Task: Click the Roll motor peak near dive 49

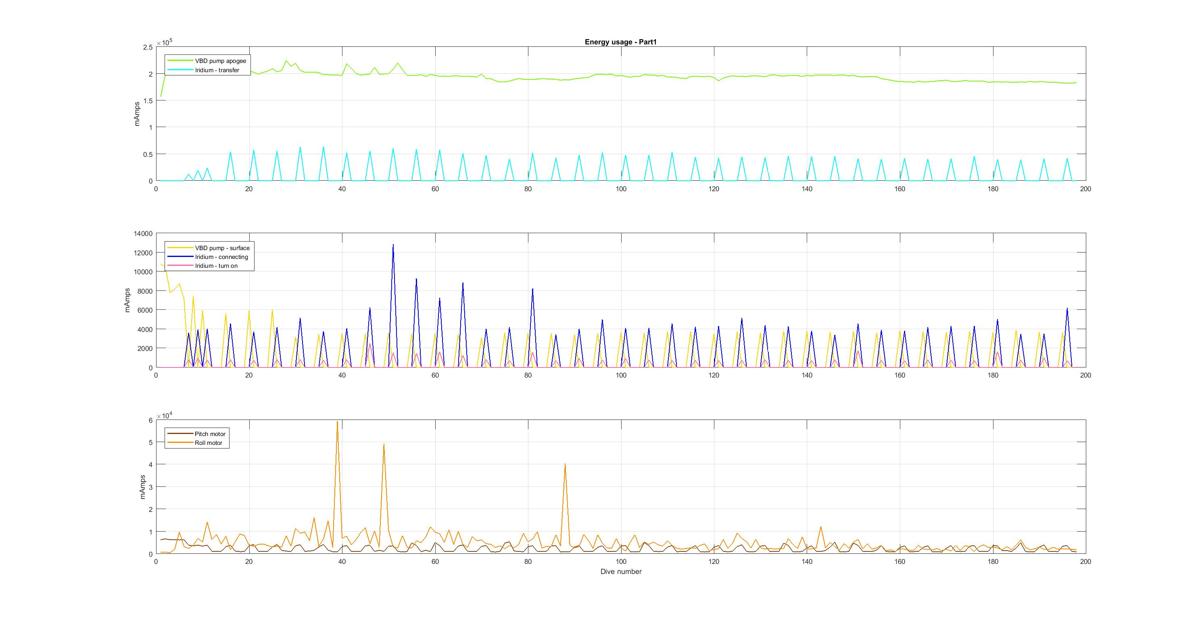Action: tap(384, 445)
